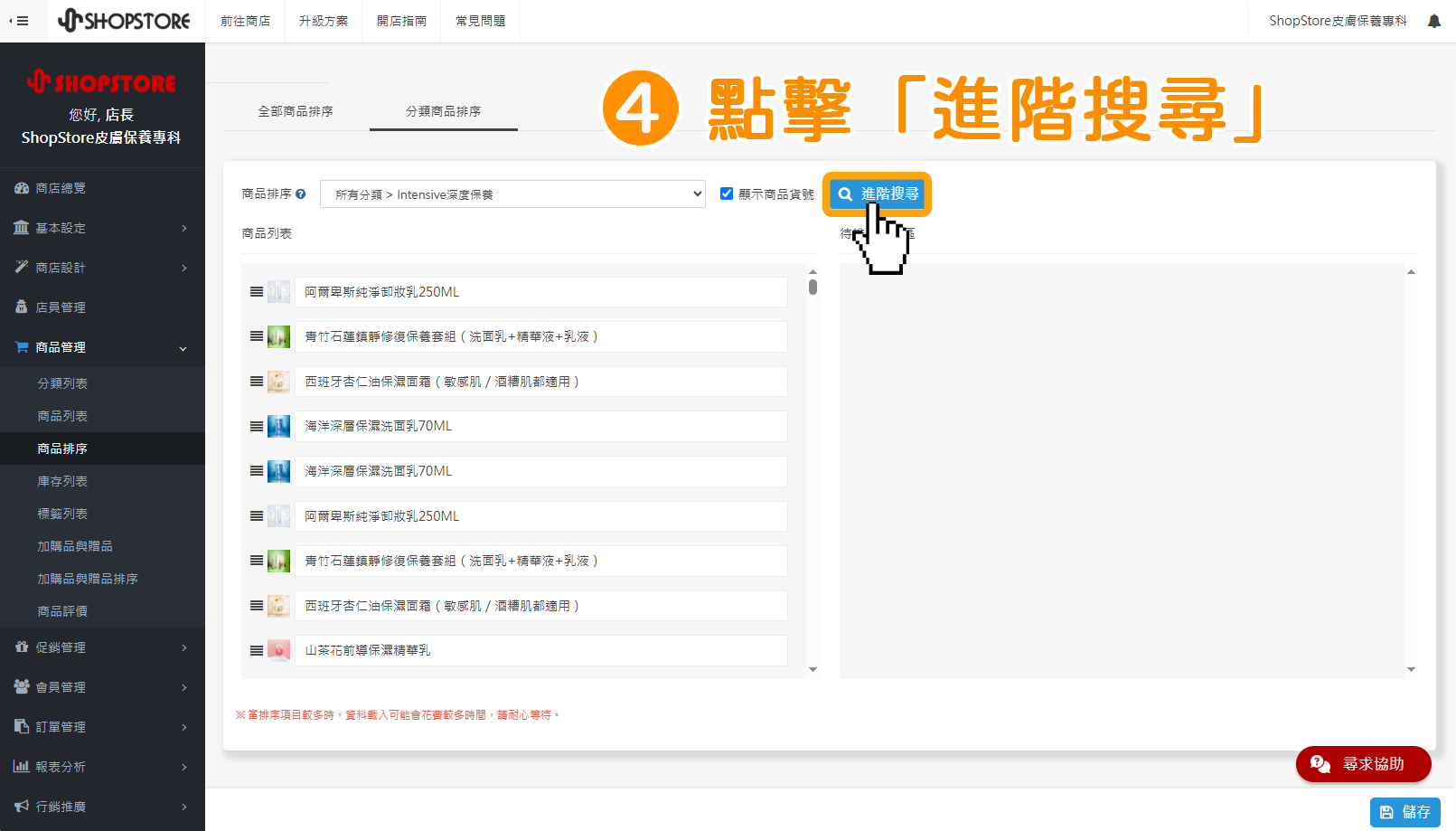Toggle 顯示商品貨號 checkbox
The height and width of the screenshot is (831, 1456).
click(x=727, y=194)
